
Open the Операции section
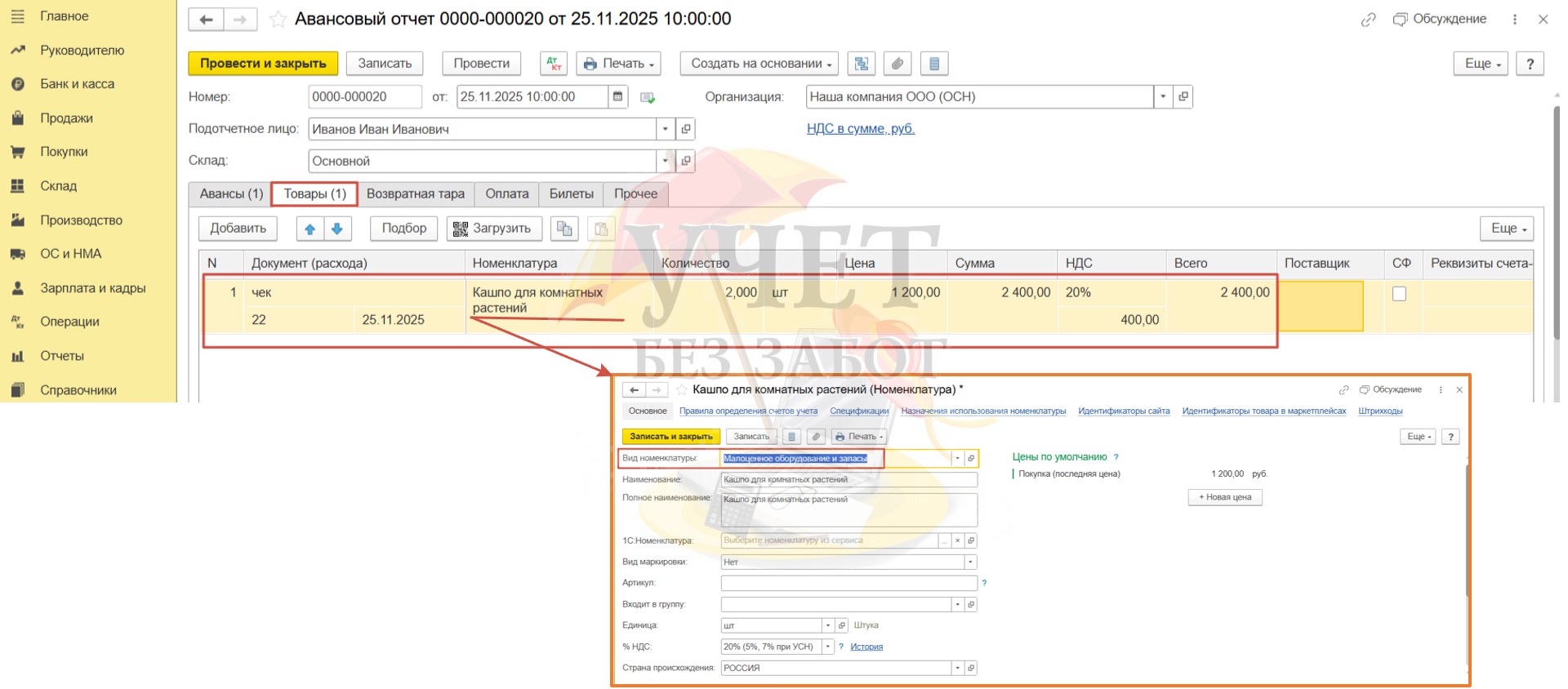(x=69, y=322)
